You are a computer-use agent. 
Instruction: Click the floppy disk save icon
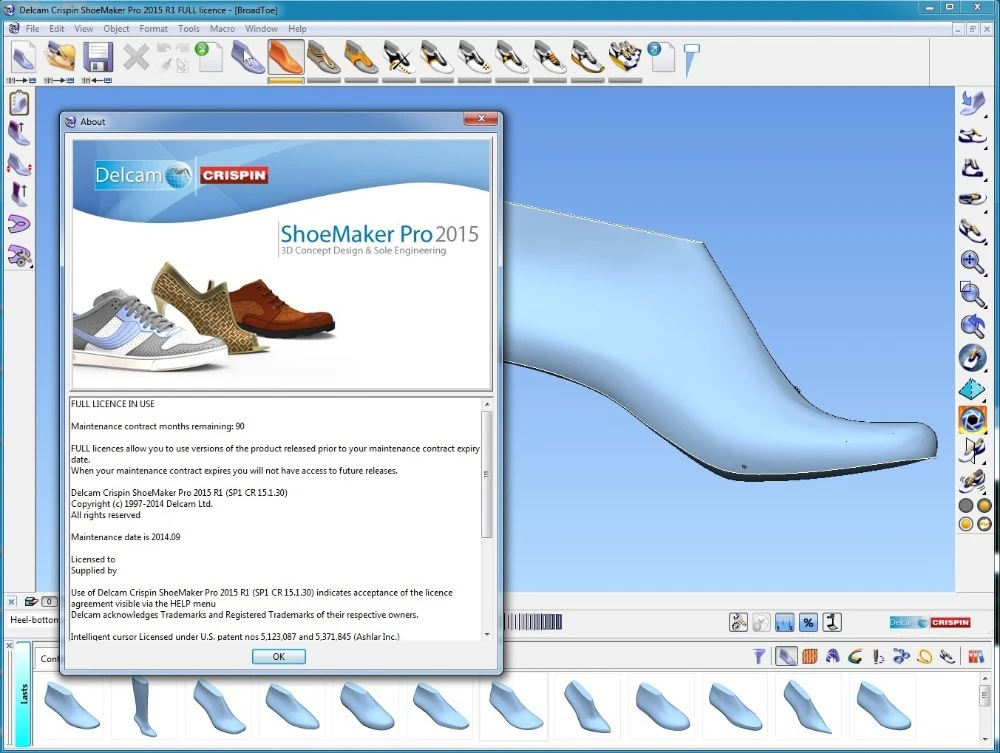[98, 57]
